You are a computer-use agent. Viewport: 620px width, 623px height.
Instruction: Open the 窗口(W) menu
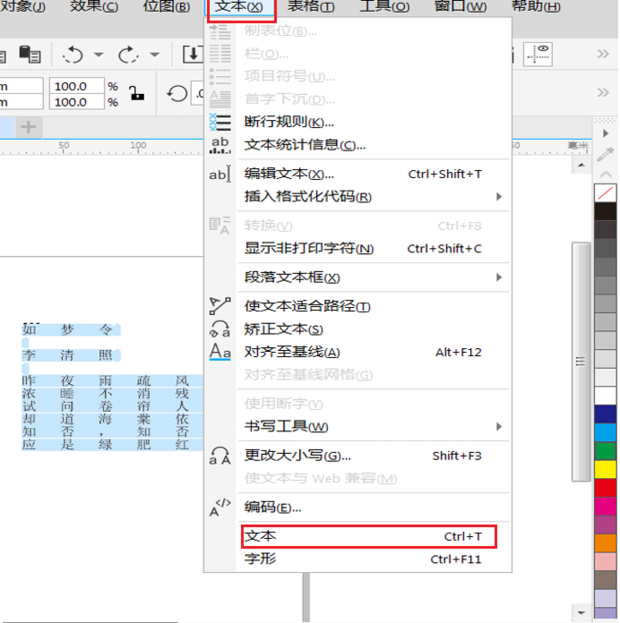point(460,6)
